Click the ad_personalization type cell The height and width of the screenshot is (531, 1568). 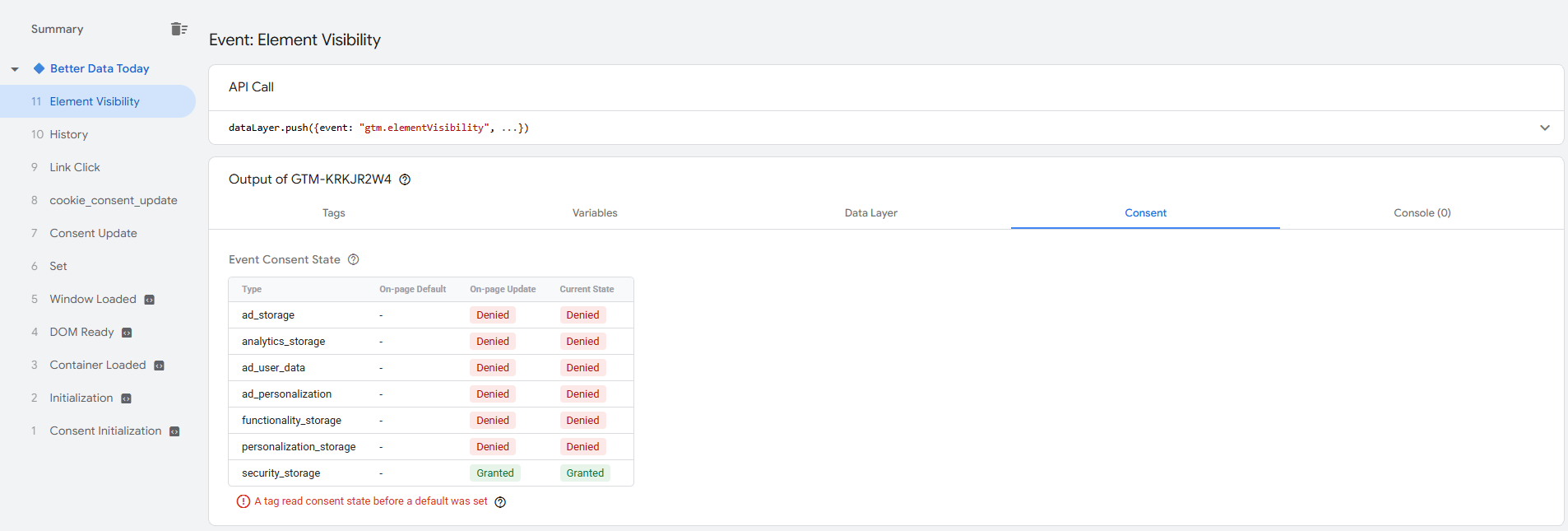pos(286,394)
